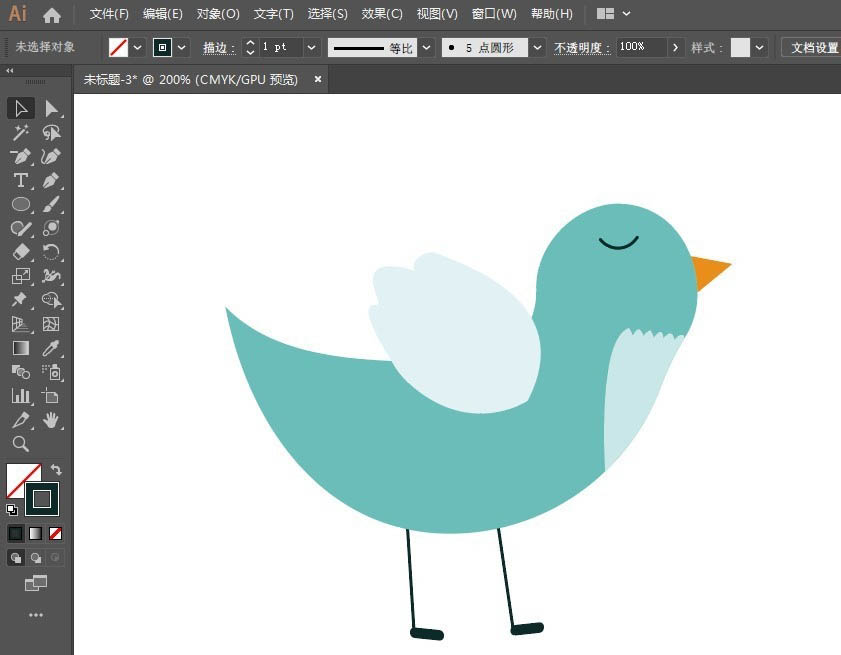Open the 文件(F) menu
The width and height of the screenshot is (841, 655).
click(x=109, y=14)
